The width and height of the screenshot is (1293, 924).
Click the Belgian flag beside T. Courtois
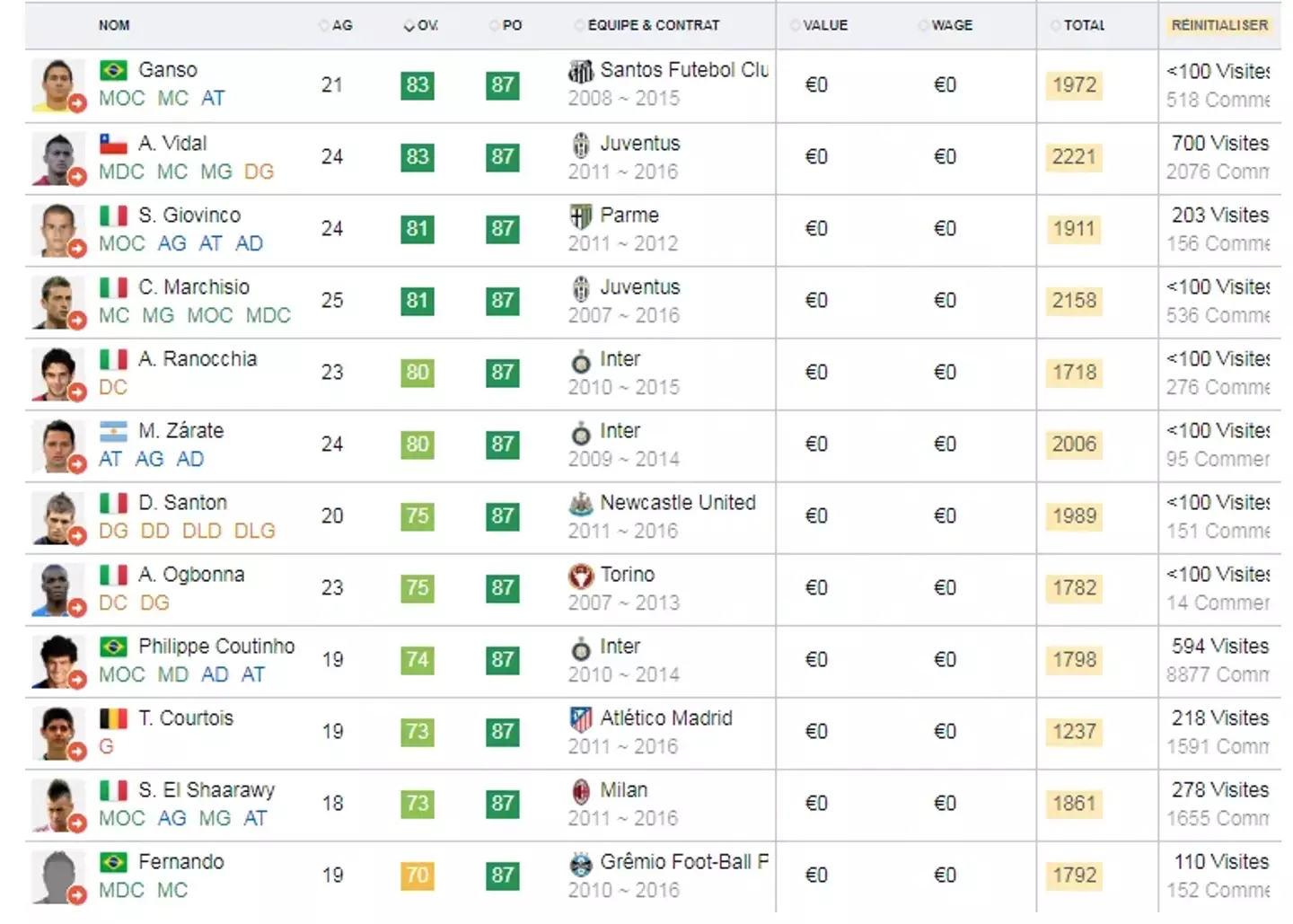[x=113, y=718]
